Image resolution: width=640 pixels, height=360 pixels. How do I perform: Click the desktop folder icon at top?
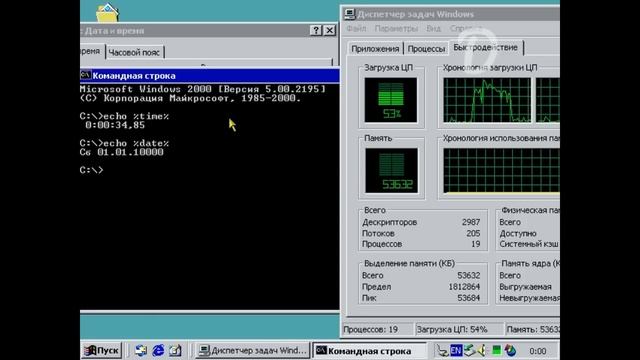point(107,13)
